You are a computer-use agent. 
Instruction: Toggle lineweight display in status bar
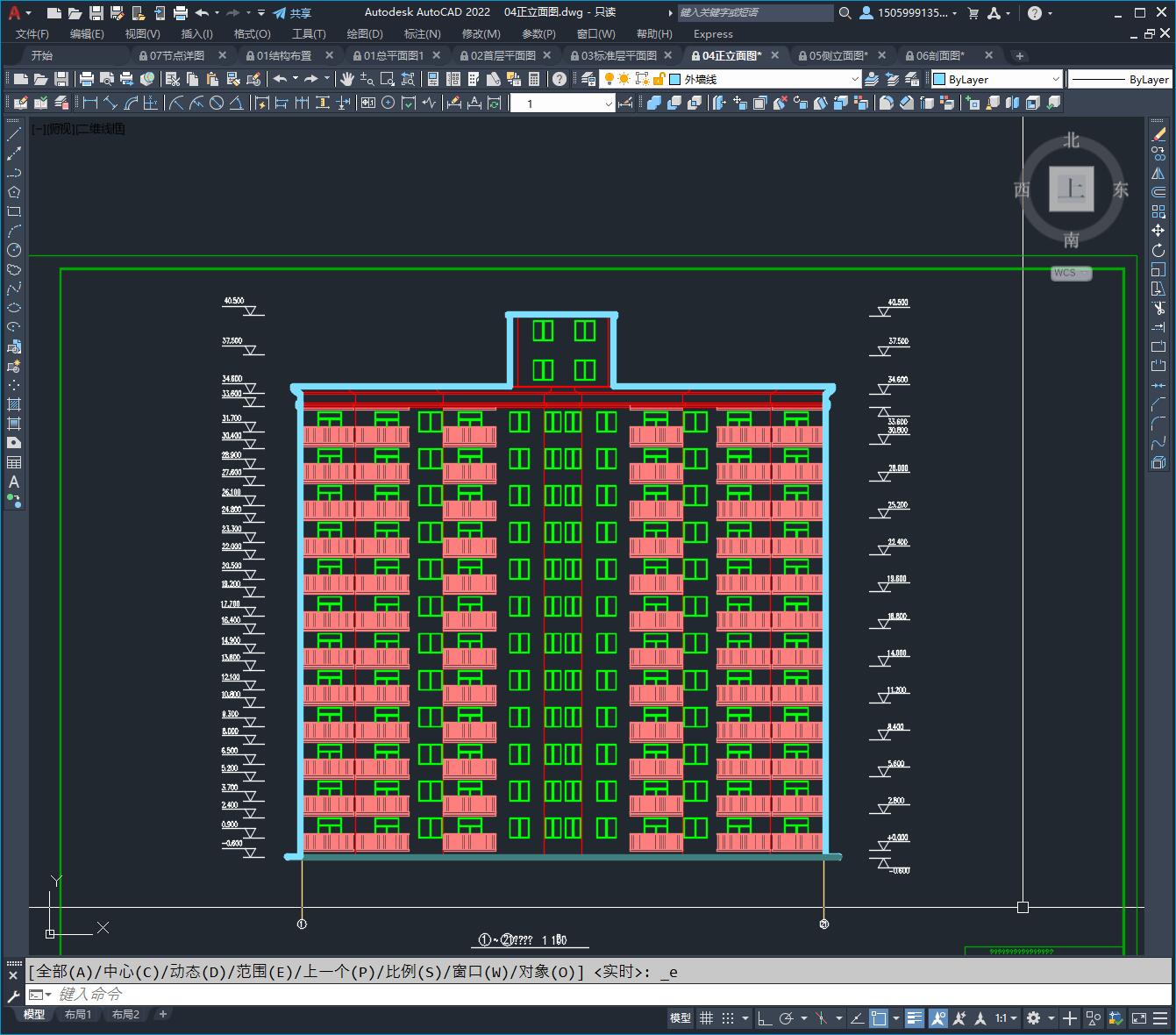point(915,1018)
